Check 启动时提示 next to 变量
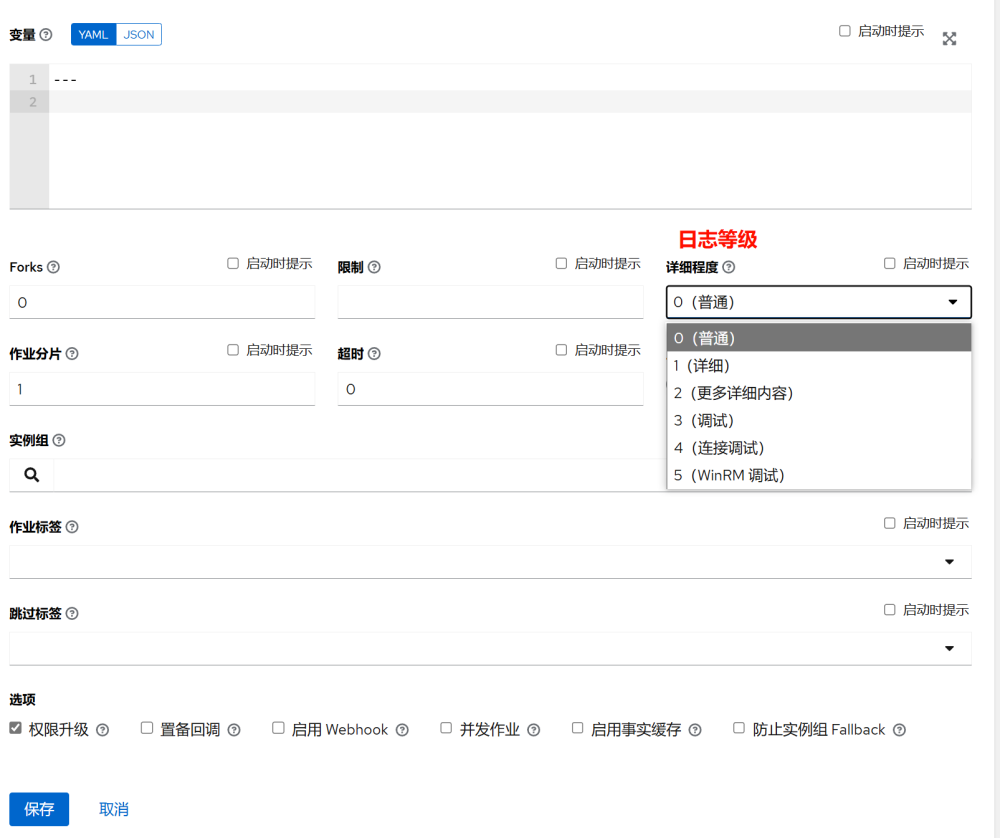This screenshot has width=1000, height=838. (x=843, y=30)
